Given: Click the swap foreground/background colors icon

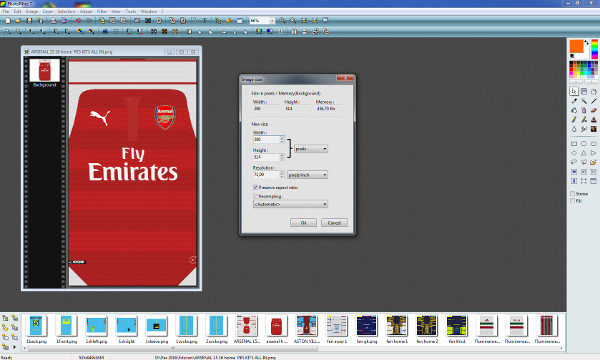Looking at the screenshot, I should coord(587,42).
